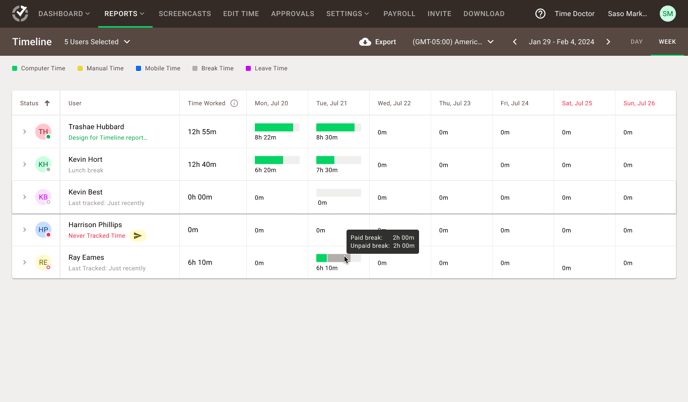Open the Download page
The height and width of the screenshot is (402, 688).
click(484, 14)
